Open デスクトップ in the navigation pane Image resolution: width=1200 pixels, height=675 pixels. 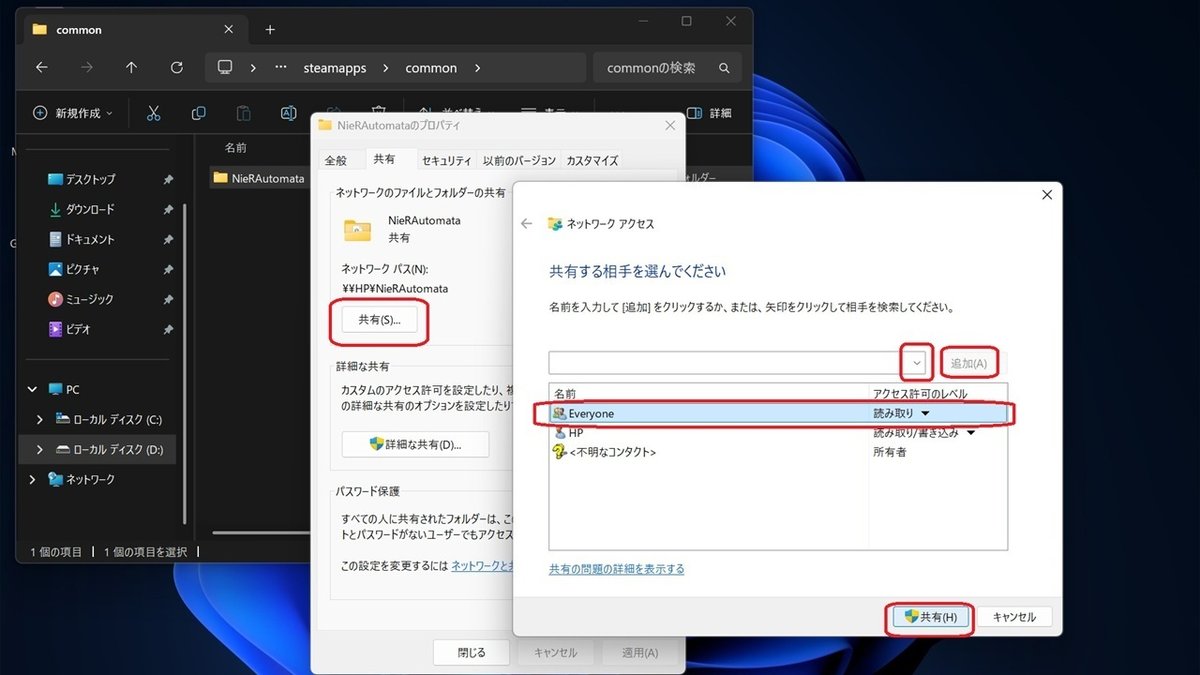click(90, 179)
